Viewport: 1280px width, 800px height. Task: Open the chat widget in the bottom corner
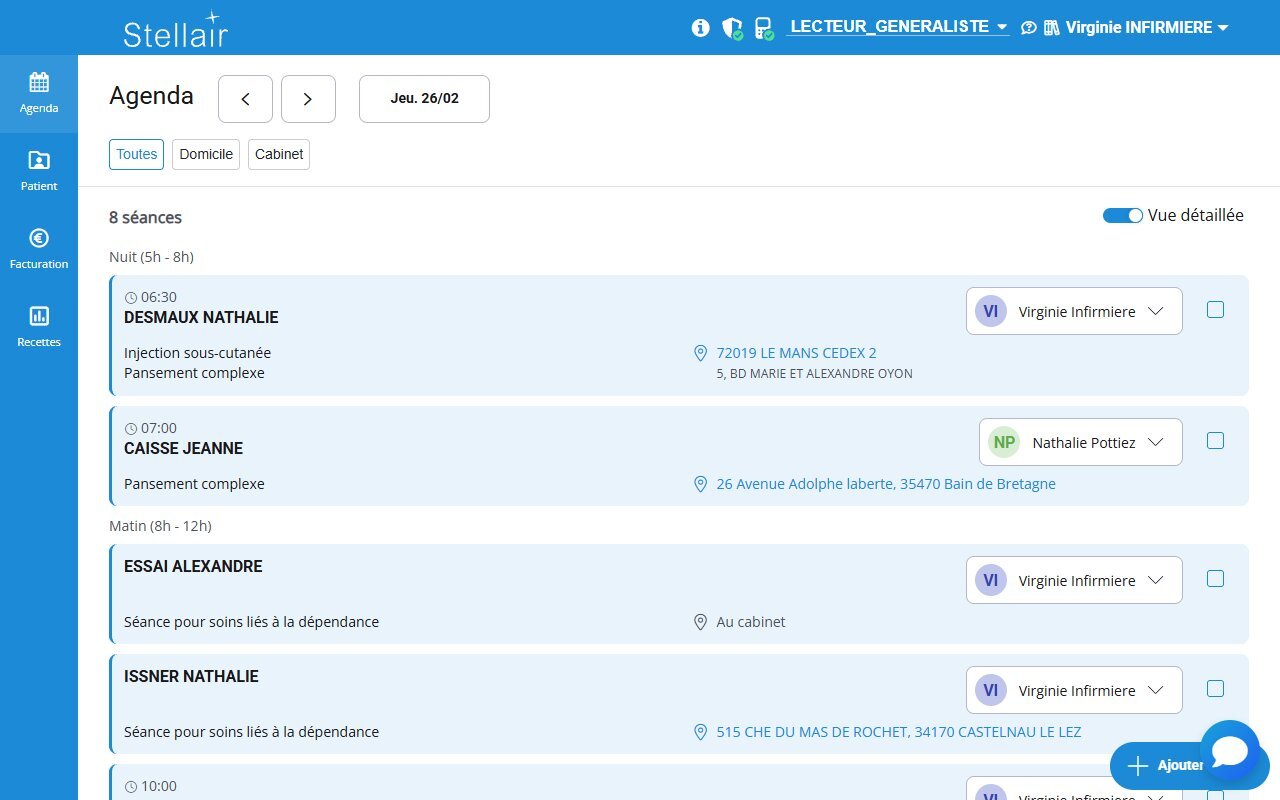click(x=1231, y=751)
